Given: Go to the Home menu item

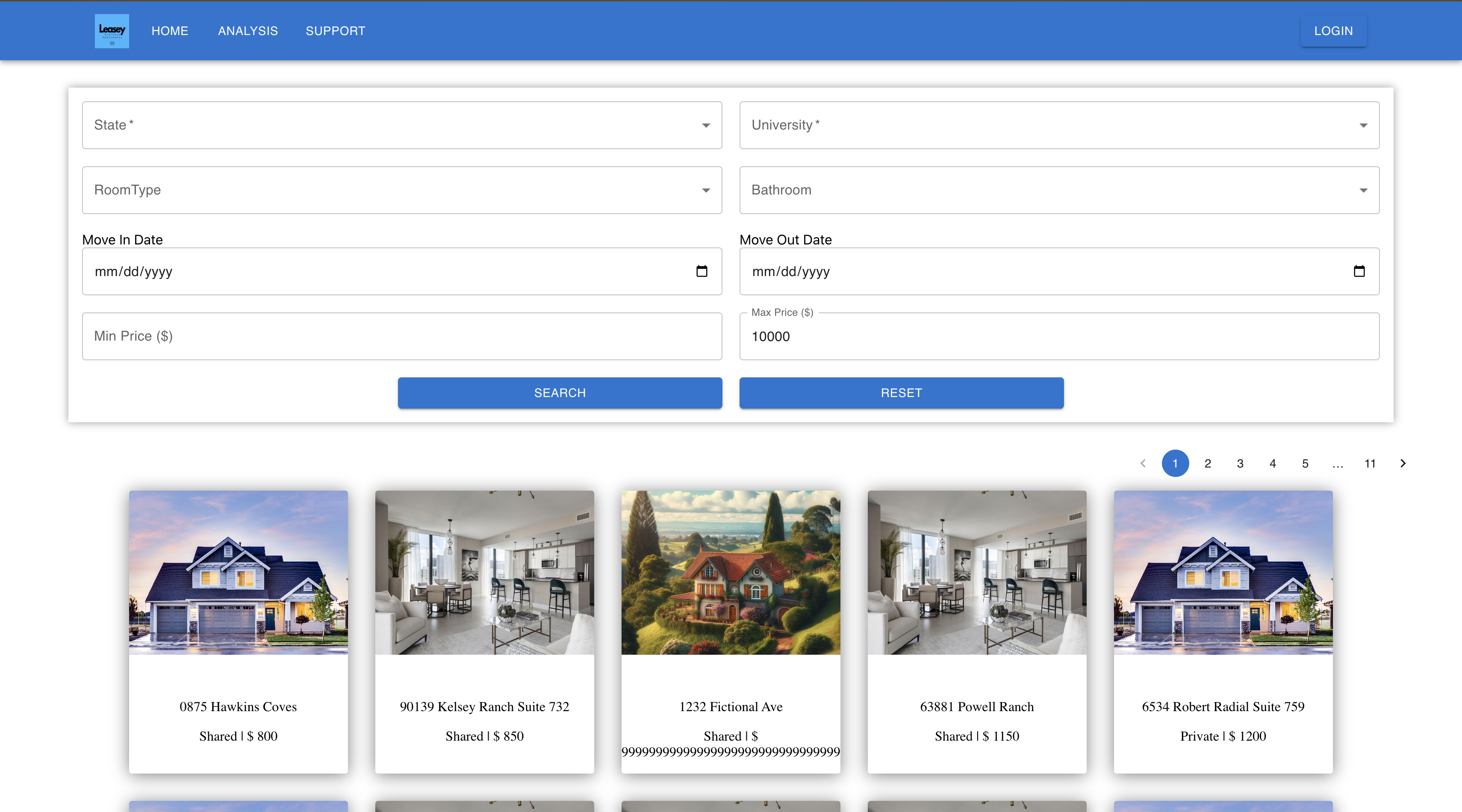Looking at the screenshot, I should click(x=170, y=31).
